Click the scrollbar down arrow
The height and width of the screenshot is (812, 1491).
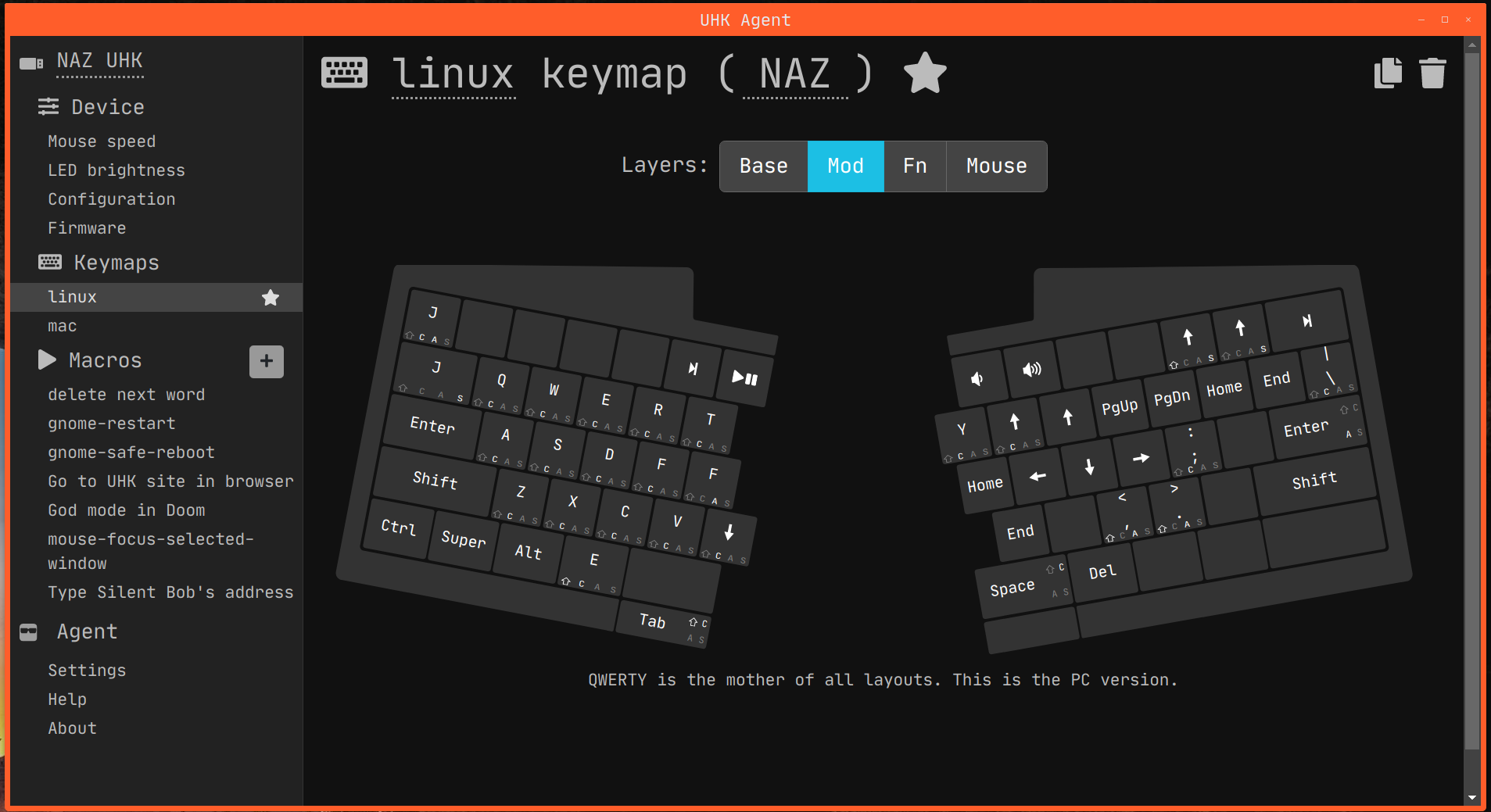(1472, 798)
